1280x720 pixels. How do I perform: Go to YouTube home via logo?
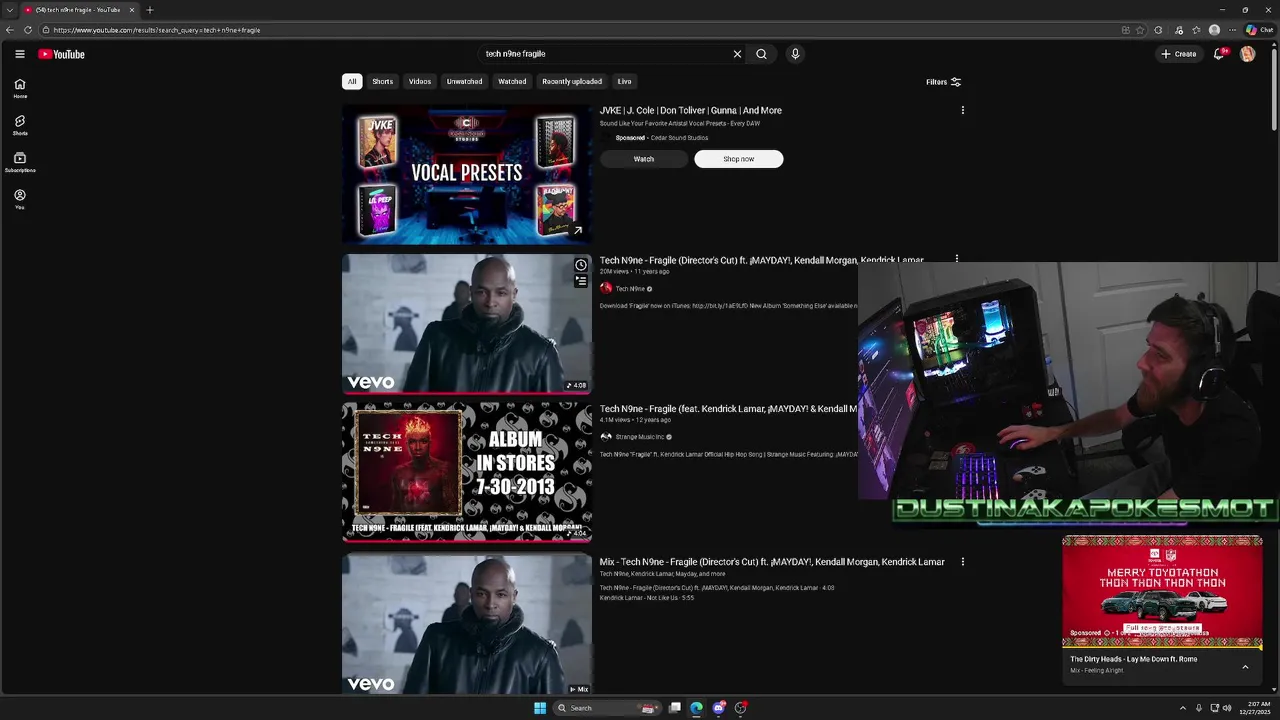click(61, 54)
